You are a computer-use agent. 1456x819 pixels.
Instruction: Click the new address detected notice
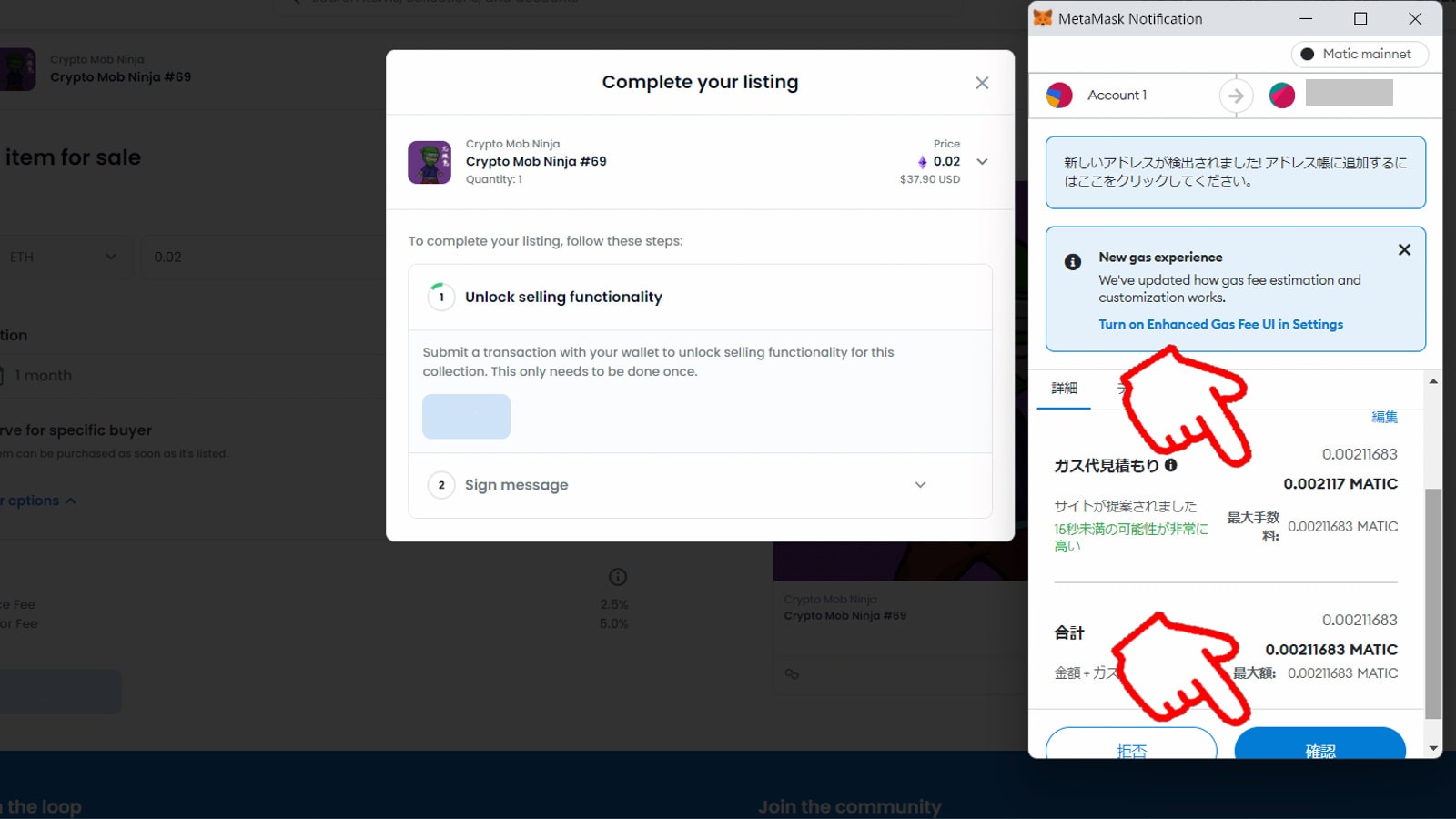[x=1236, y=172]
